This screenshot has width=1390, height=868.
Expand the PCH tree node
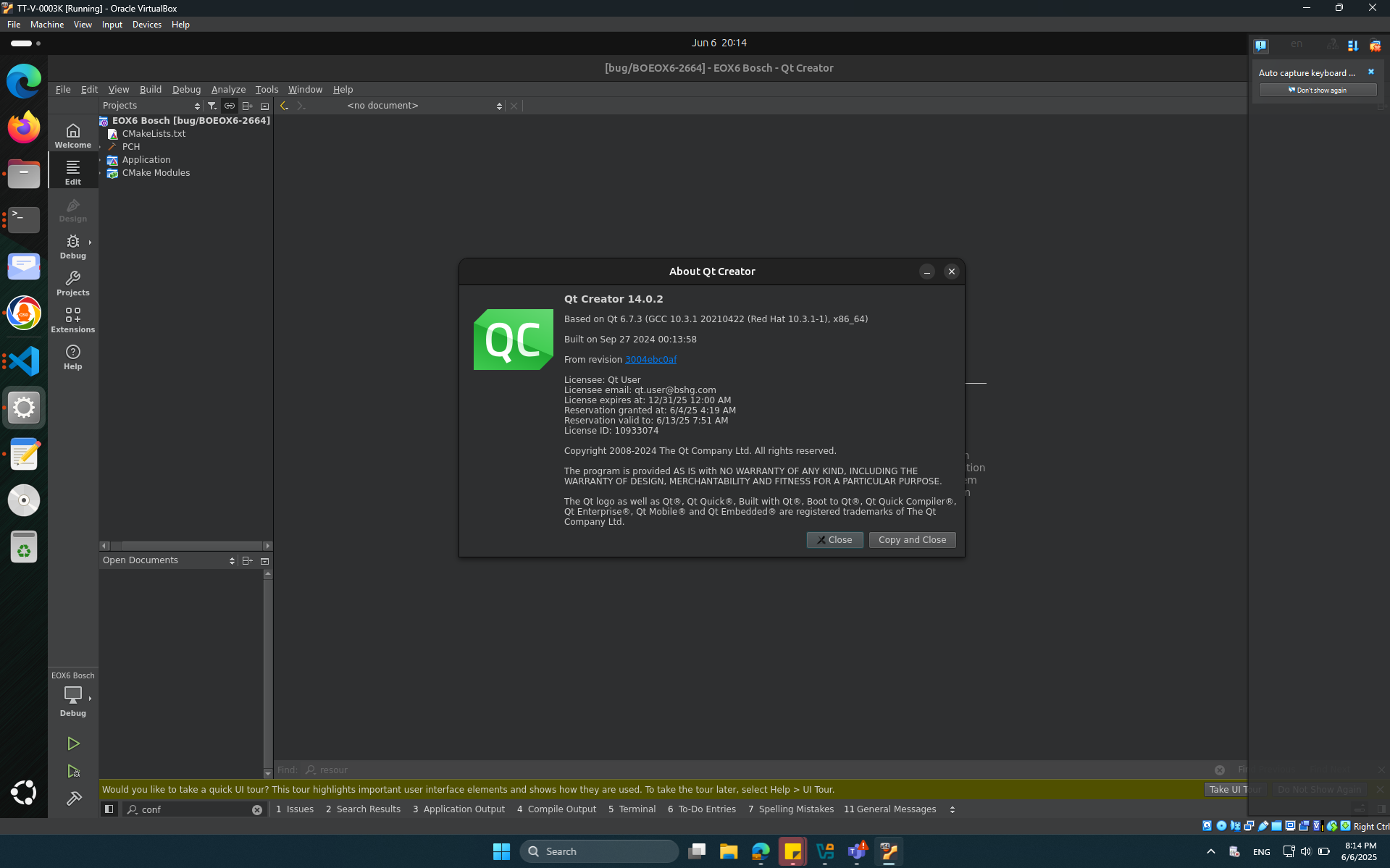pyautogui.click(x=101, y=147)
